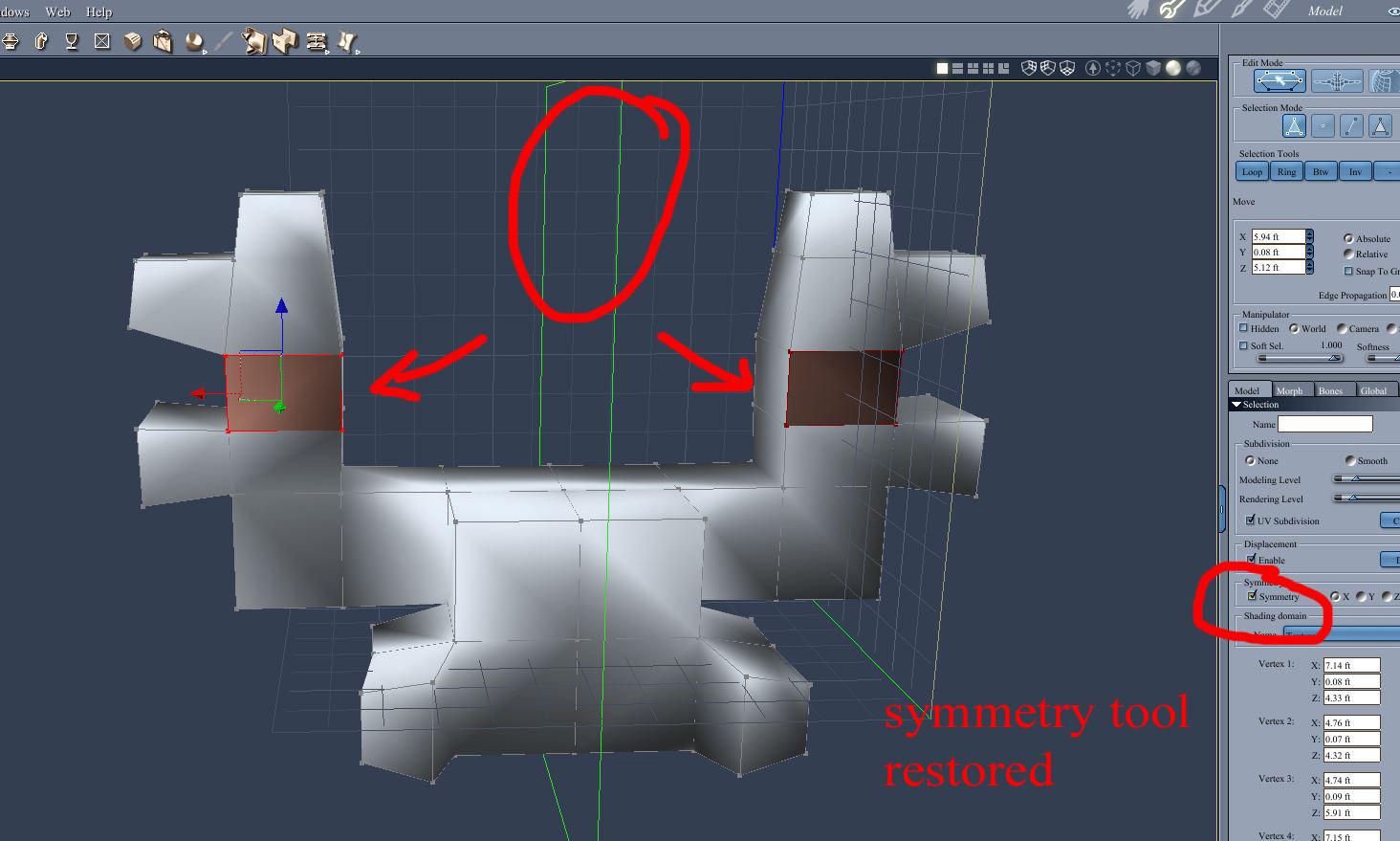The height and width of the screenshot is (841, 1400).
Task: Click the Soft Sel. slider
Action: [x=1301, y=358]
